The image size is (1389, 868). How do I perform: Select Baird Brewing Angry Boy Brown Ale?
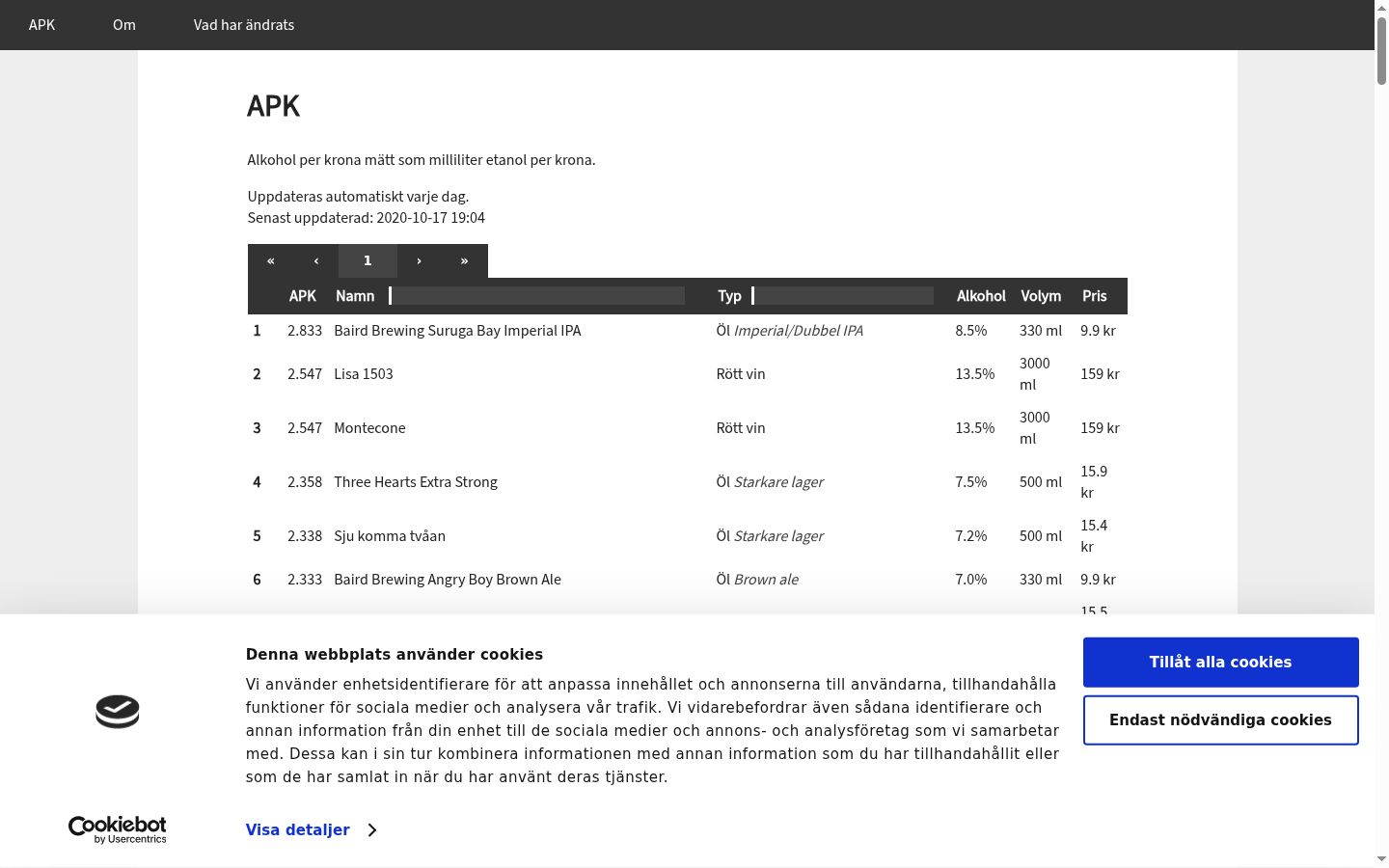coord(448,580)
